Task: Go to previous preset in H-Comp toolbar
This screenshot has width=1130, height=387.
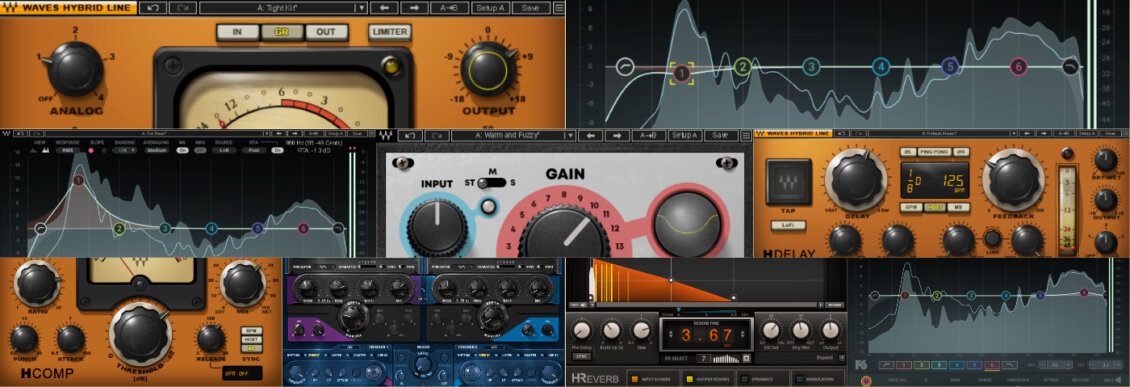Action: [384, 8]
